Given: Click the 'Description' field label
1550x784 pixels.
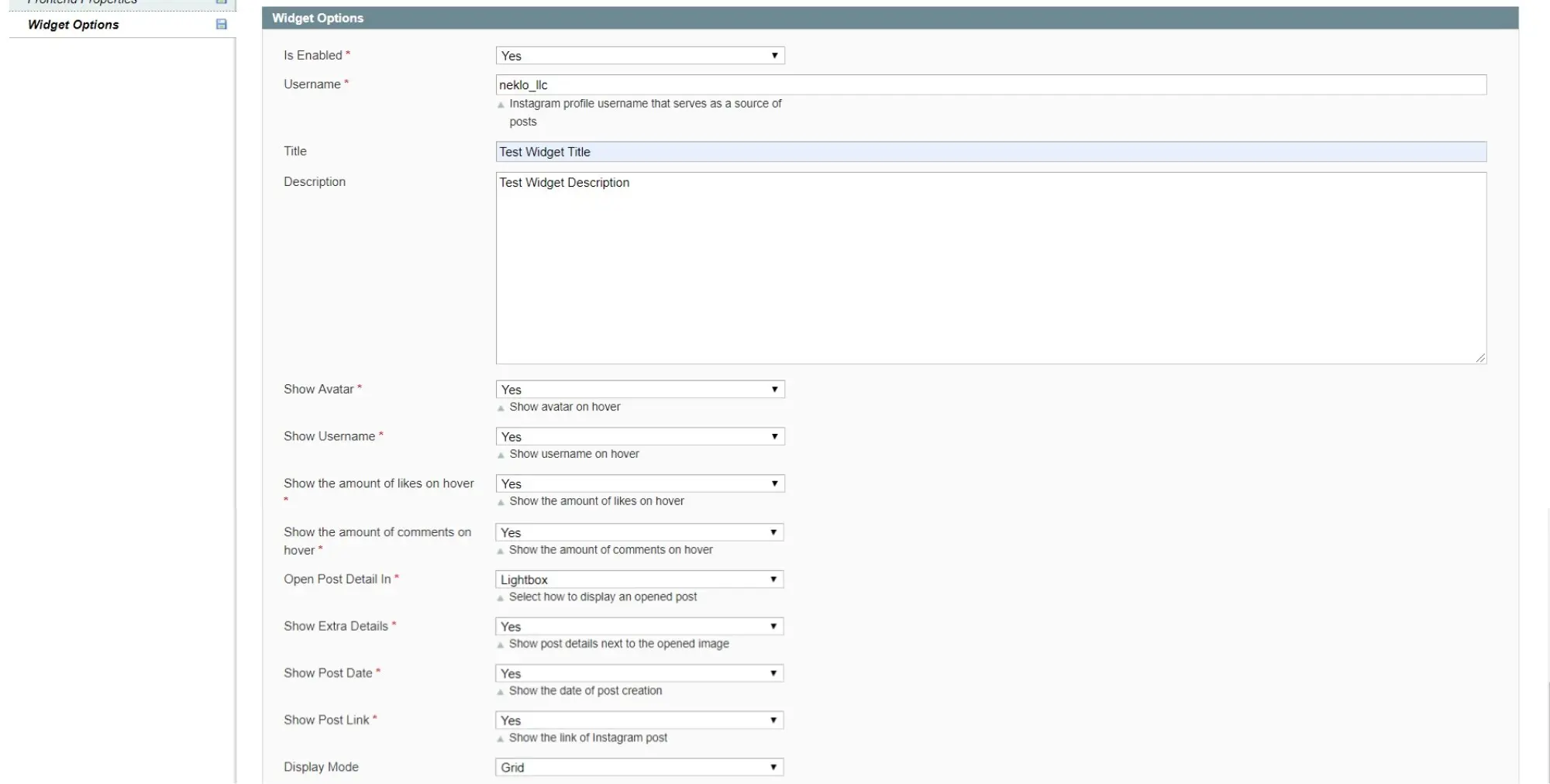Looking at the screenshot, I should point(315,182).
